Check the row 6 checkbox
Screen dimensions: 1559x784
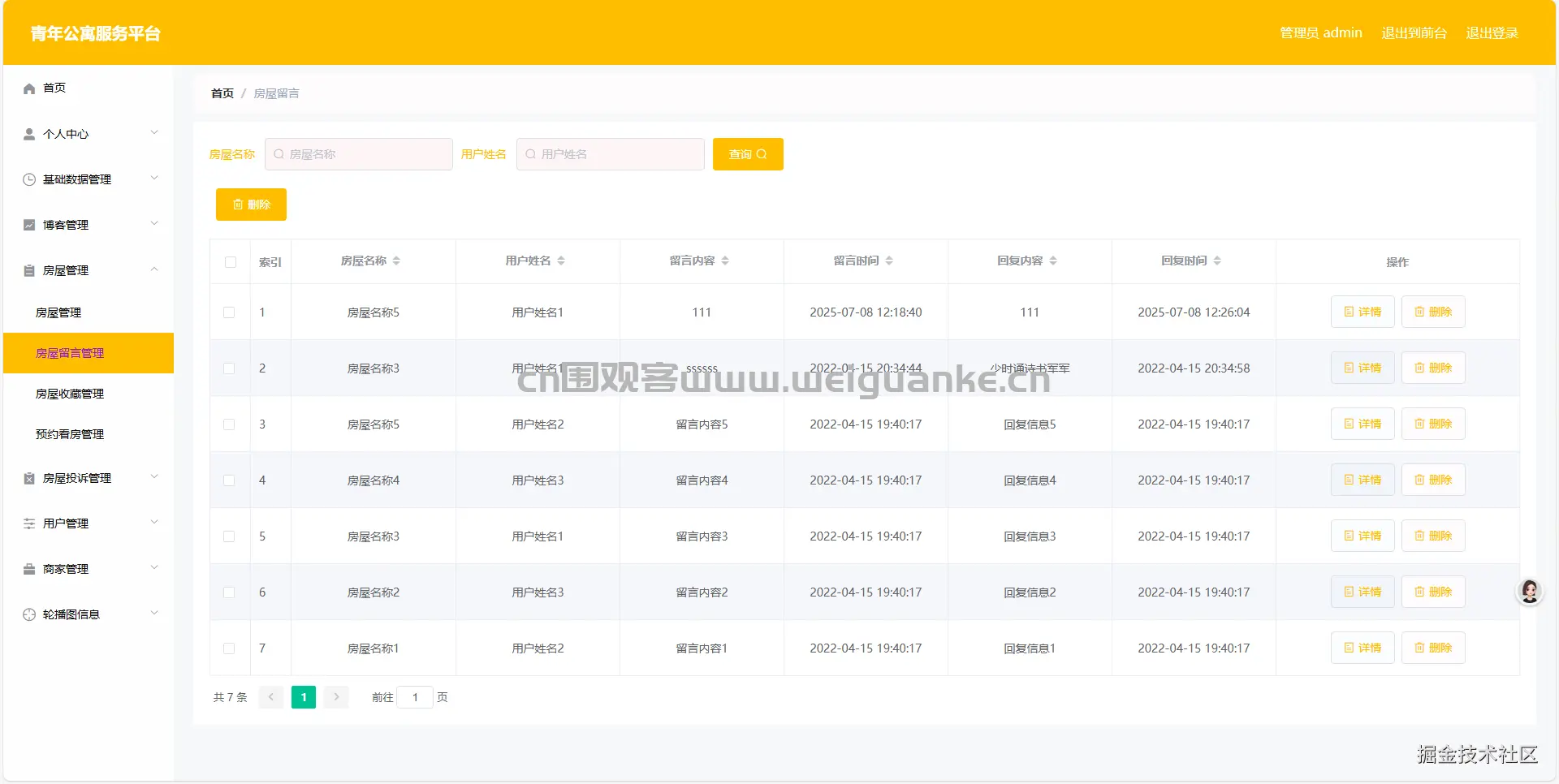(x=229, y=592)
